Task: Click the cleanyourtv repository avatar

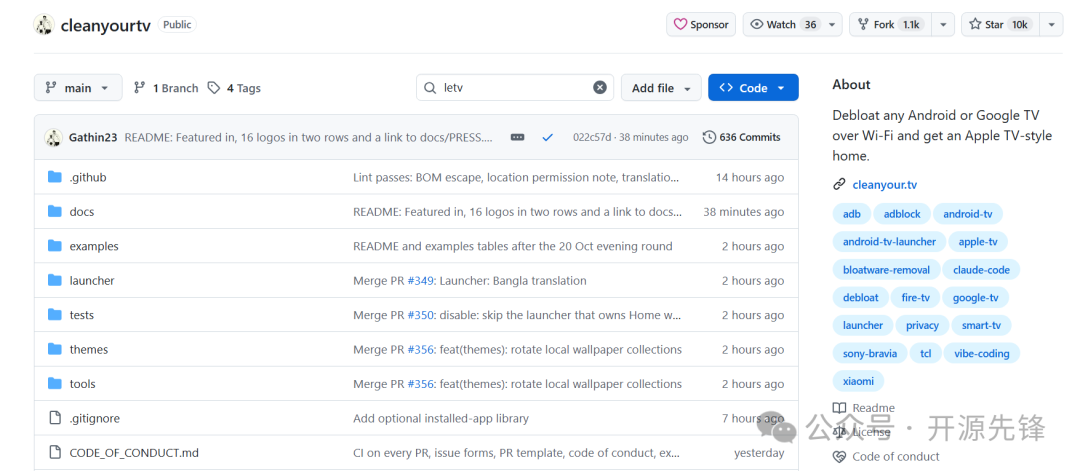Action: pyautogui.click(x=44, y=25)
